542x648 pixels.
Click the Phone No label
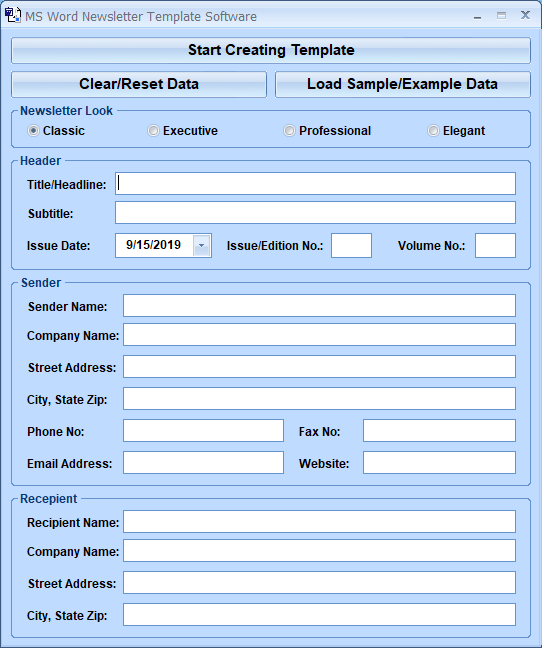55,432
